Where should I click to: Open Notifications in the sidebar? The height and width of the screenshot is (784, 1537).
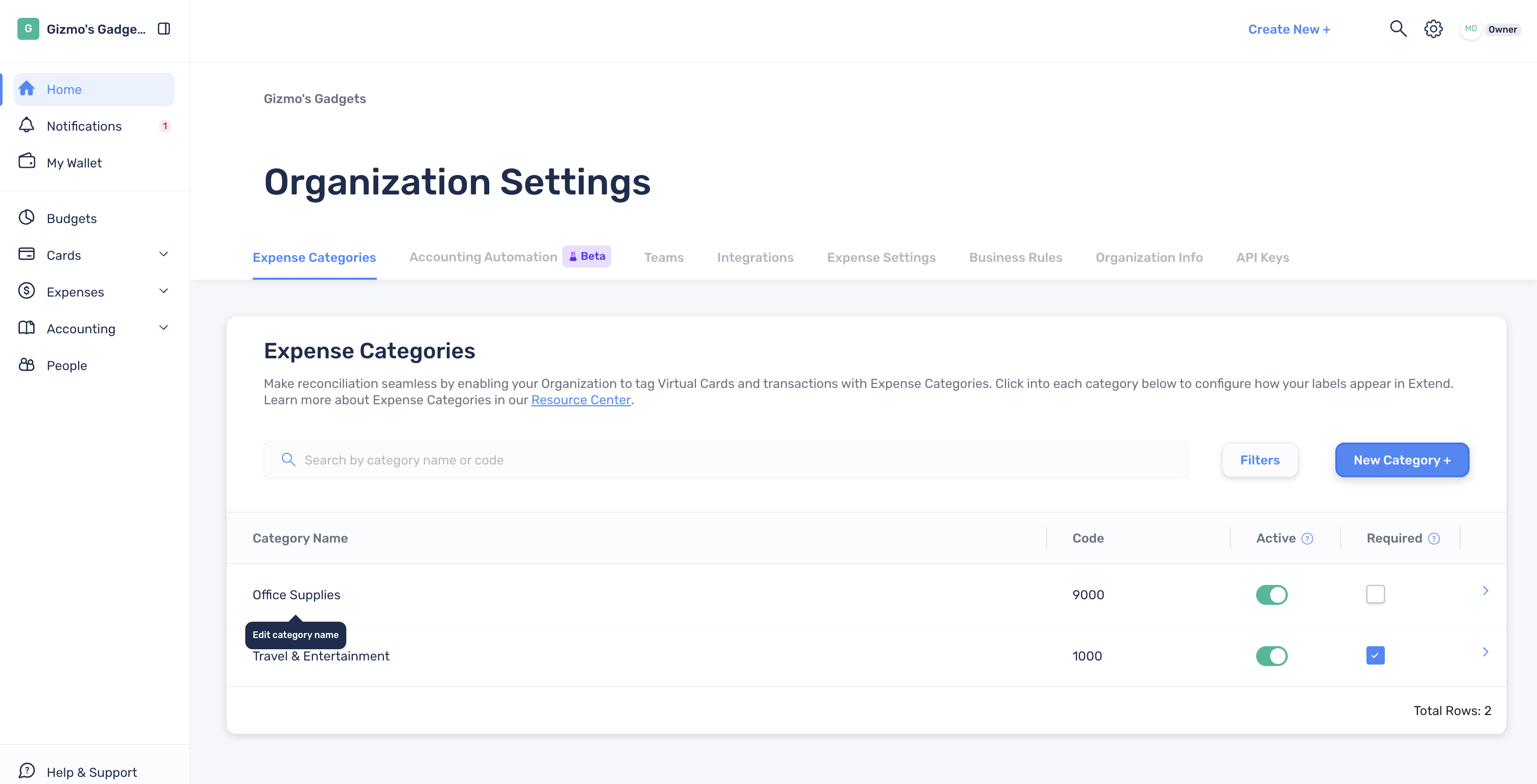(x=94, y=126)
